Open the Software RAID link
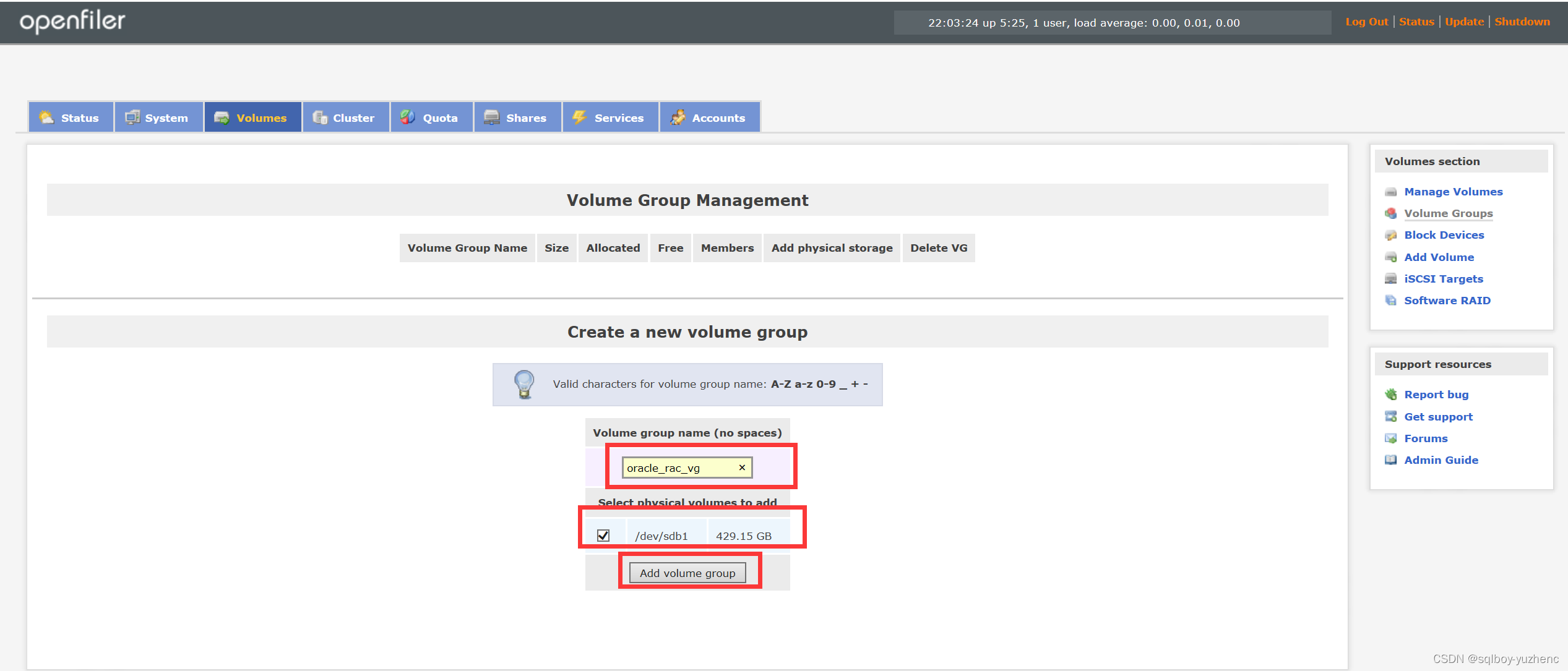This screenshot has width=1568, height=671. pyautogui.click(x=1447, y=301)
